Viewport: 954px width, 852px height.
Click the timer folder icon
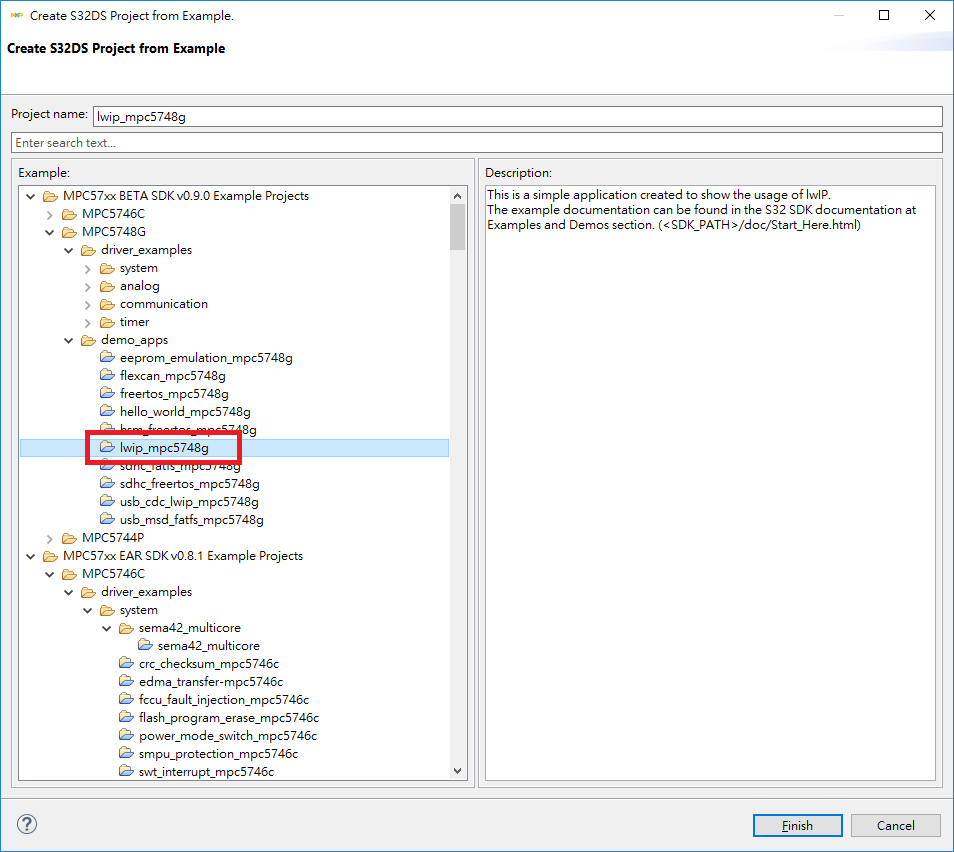click(108, 322)
